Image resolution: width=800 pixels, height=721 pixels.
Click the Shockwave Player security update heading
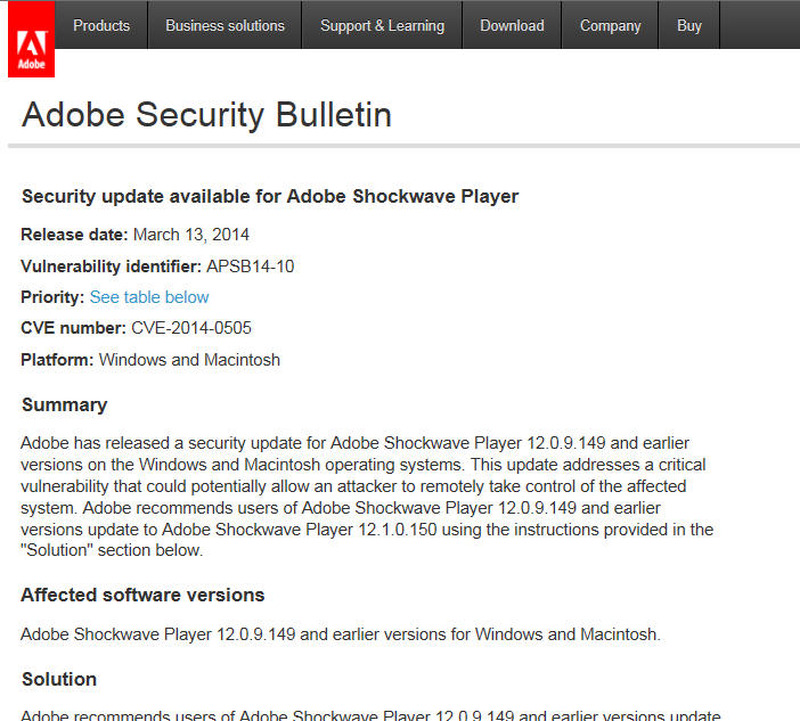(x=270, y=196)
